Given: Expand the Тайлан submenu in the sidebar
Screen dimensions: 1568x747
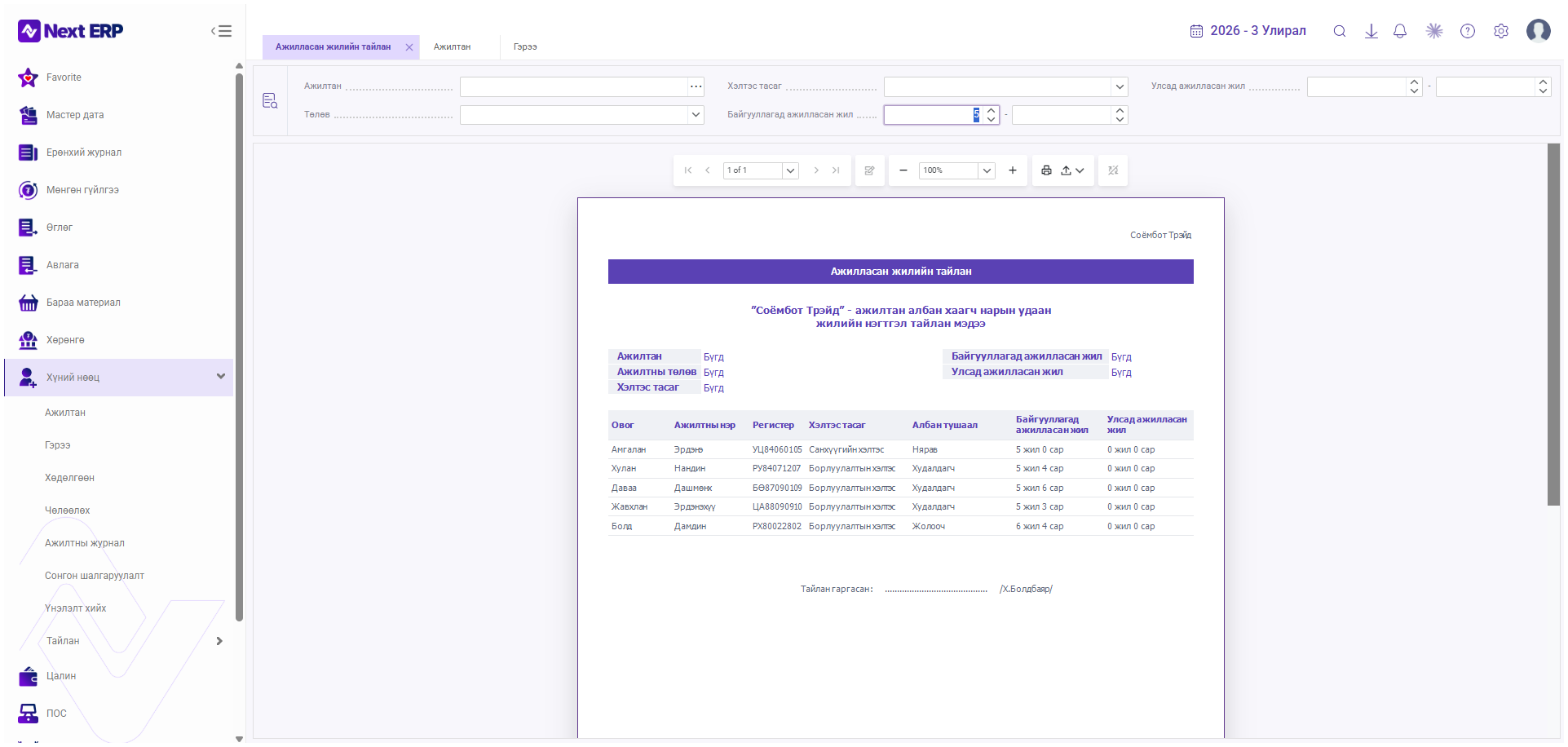Looking at the screenshot, I should [219, 641].
